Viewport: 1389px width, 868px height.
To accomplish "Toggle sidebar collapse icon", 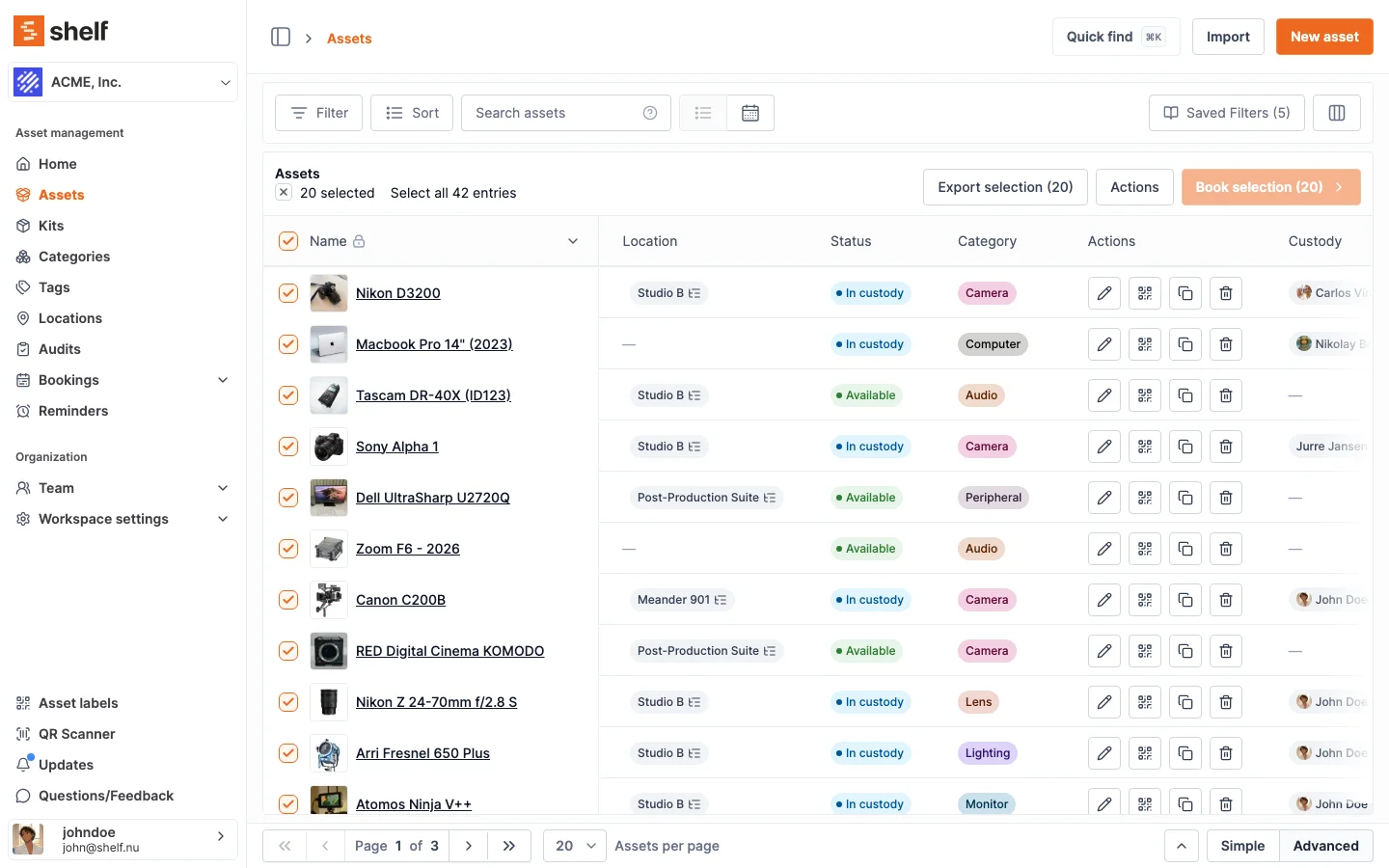I will (281, 37).
